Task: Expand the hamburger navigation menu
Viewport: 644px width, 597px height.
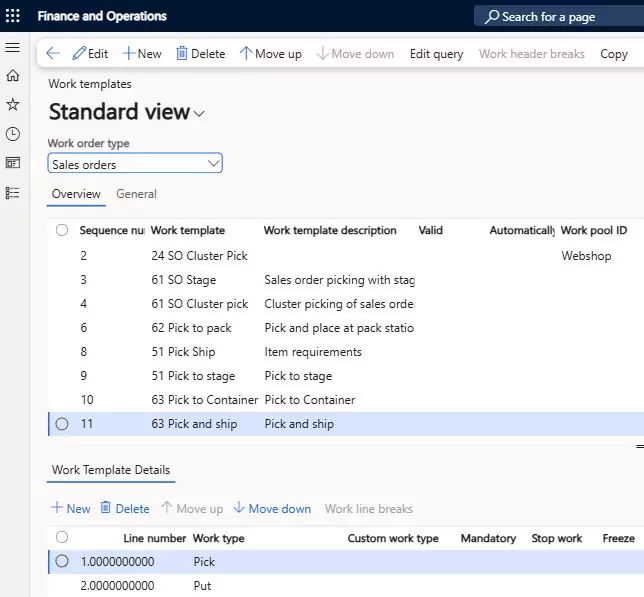Action: (x=12, y=47)
